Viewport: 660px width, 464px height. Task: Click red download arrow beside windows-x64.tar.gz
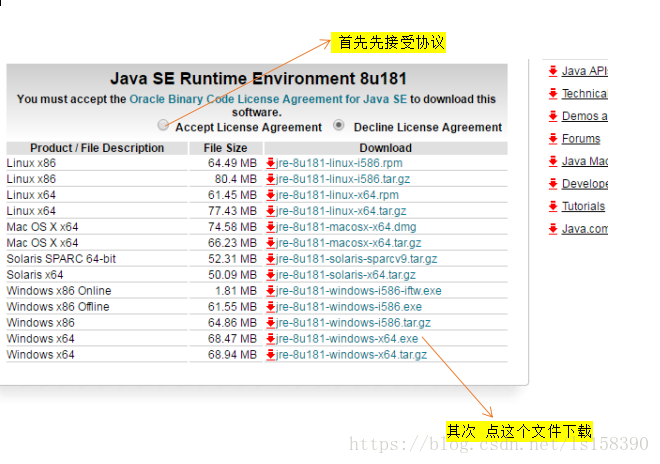271,355
